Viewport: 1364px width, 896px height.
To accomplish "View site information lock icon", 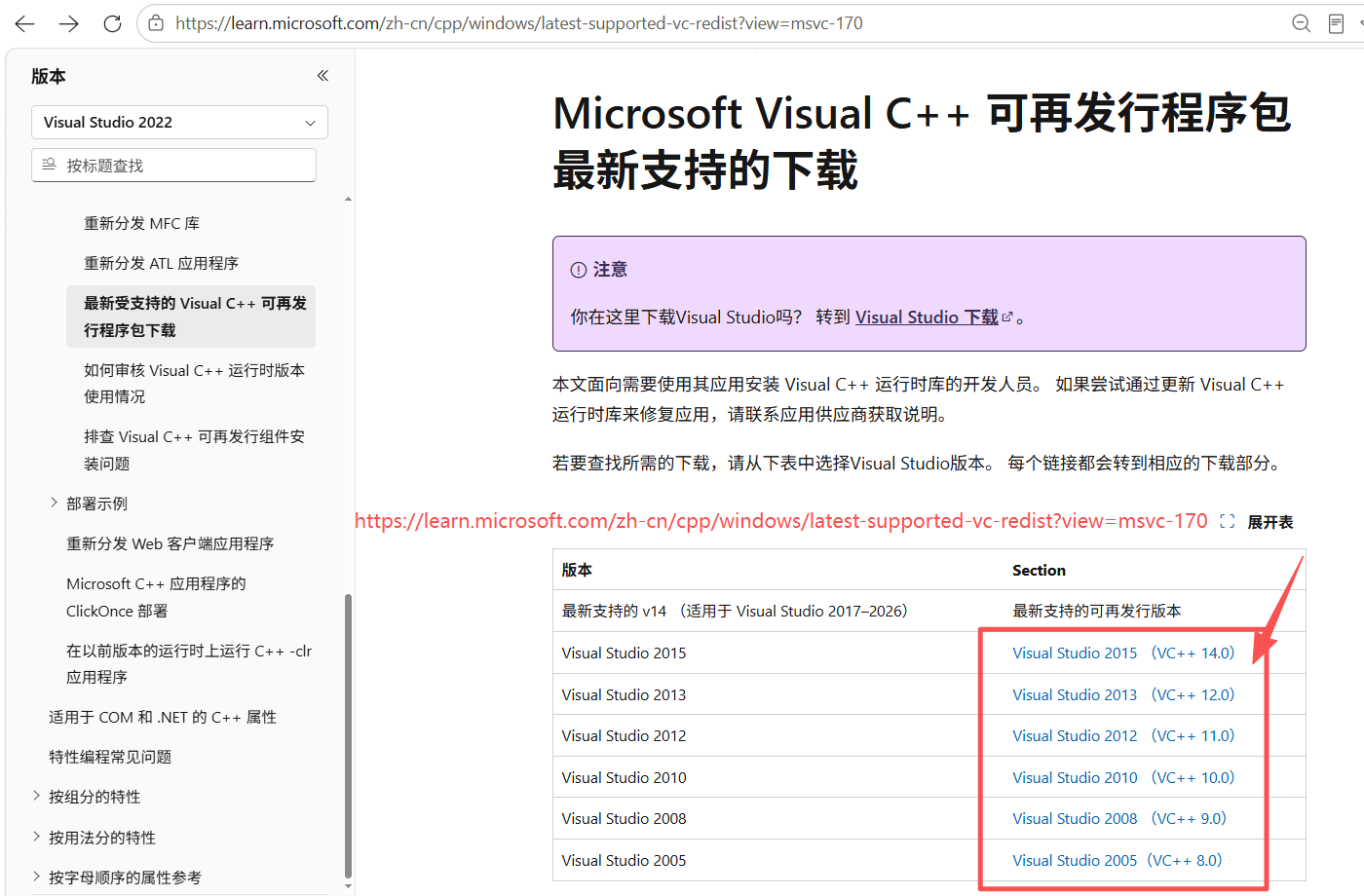I will pyautogui.click(x=156, y=23).
